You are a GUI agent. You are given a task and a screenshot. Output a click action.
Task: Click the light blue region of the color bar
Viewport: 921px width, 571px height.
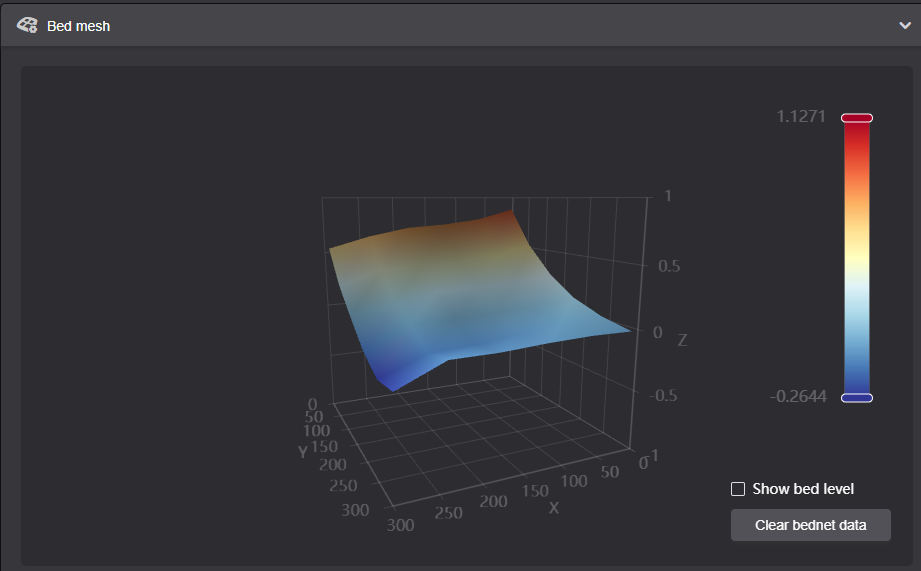pos(857,310)
